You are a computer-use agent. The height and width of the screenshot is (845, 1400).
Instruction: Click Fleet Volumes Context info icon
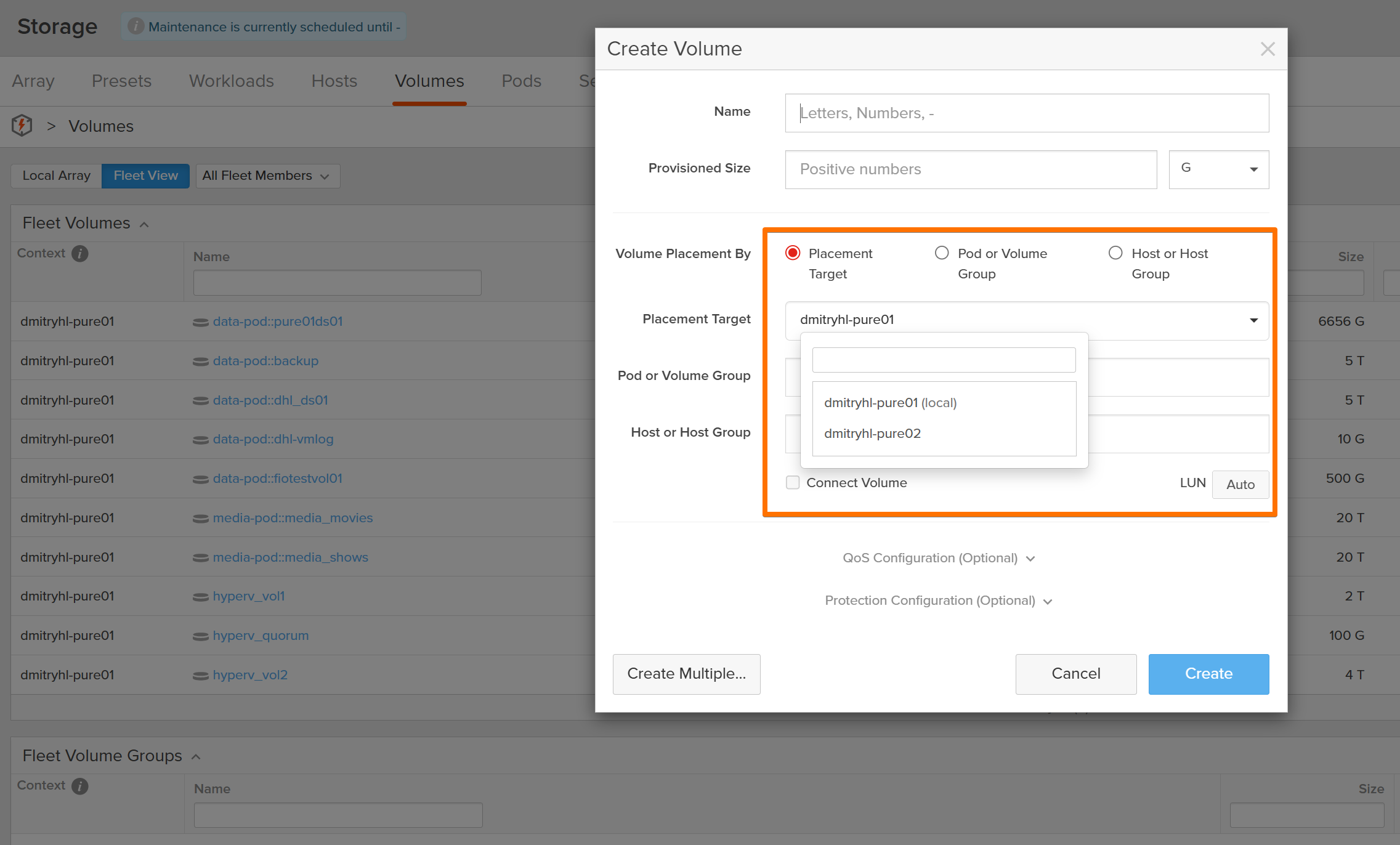coord(80,253)
